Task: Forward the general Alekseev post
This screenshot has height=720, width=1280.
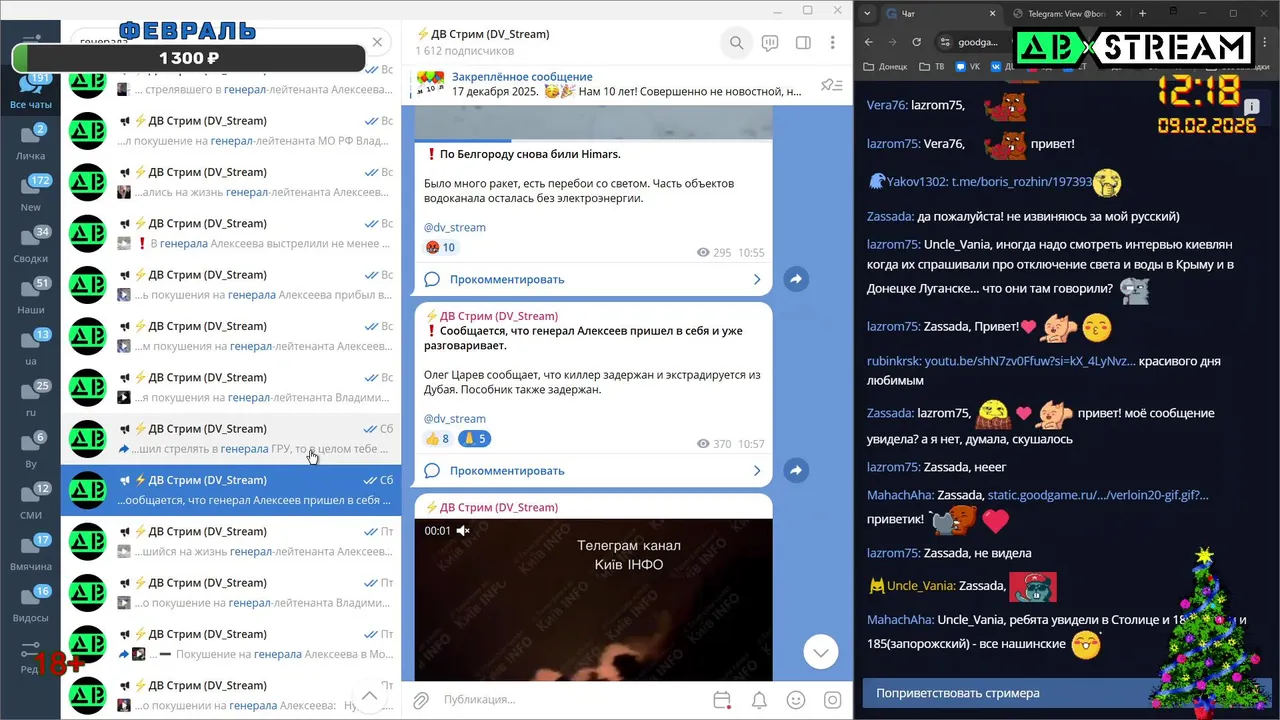Action: pos(796,471)
